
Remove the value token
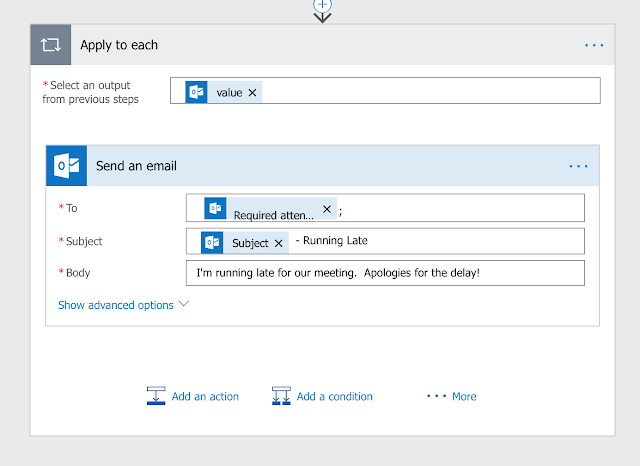(x=253, y=93)
